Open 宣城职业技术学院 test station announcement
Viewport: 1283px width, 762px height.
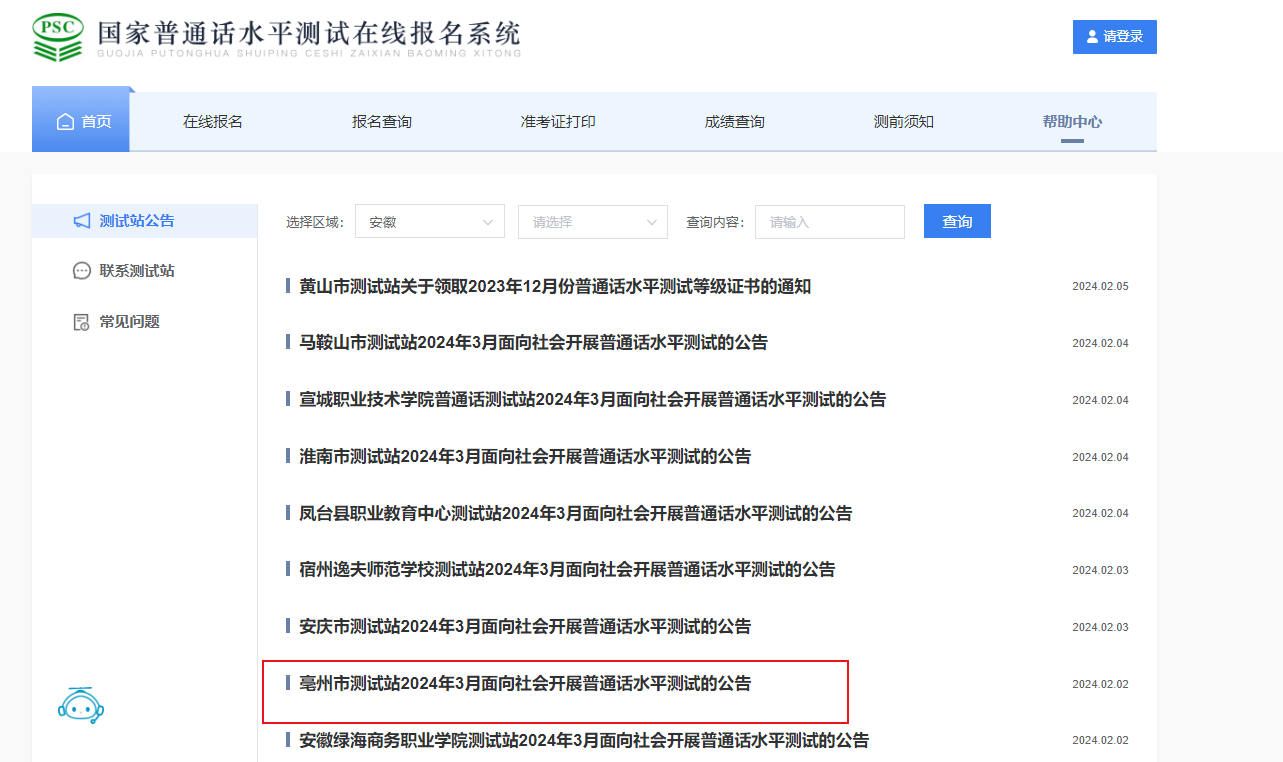pyautogui.click(x=593, y=400)
